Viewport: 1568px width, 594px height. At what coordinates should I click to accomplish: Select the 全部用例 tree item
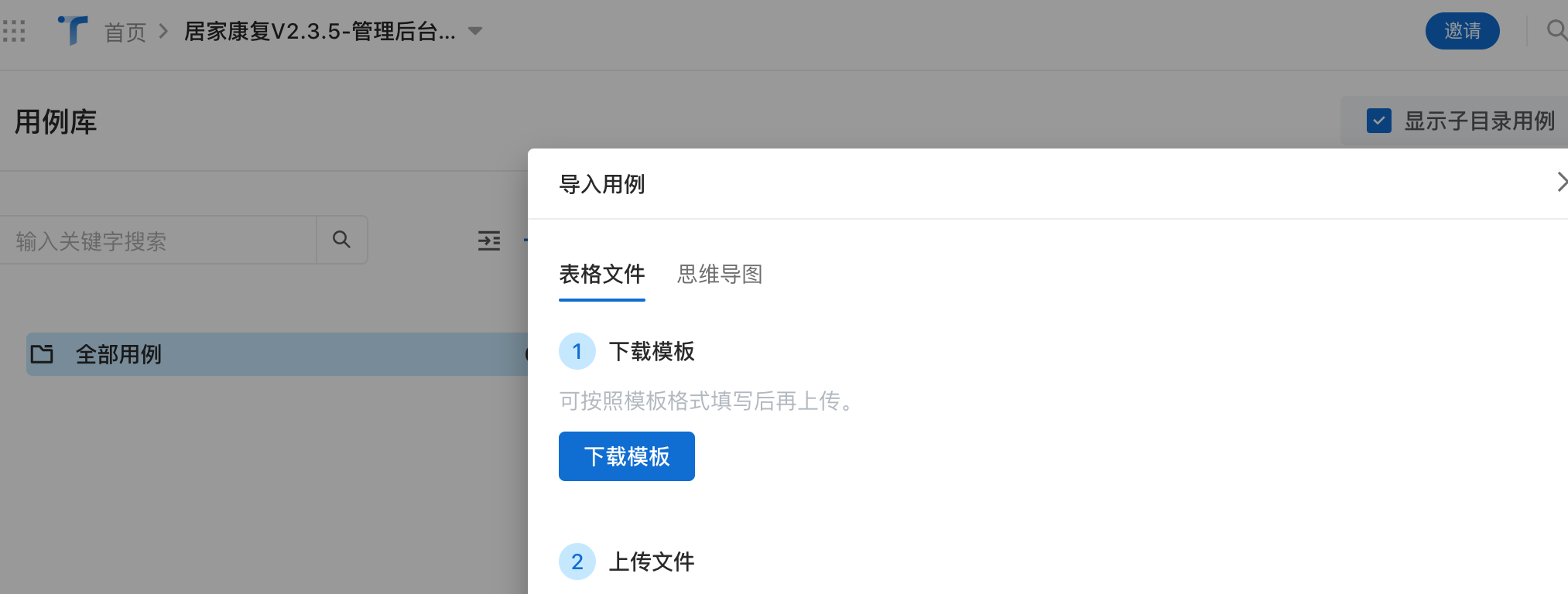pyautogui.click(x=277, y=354)
